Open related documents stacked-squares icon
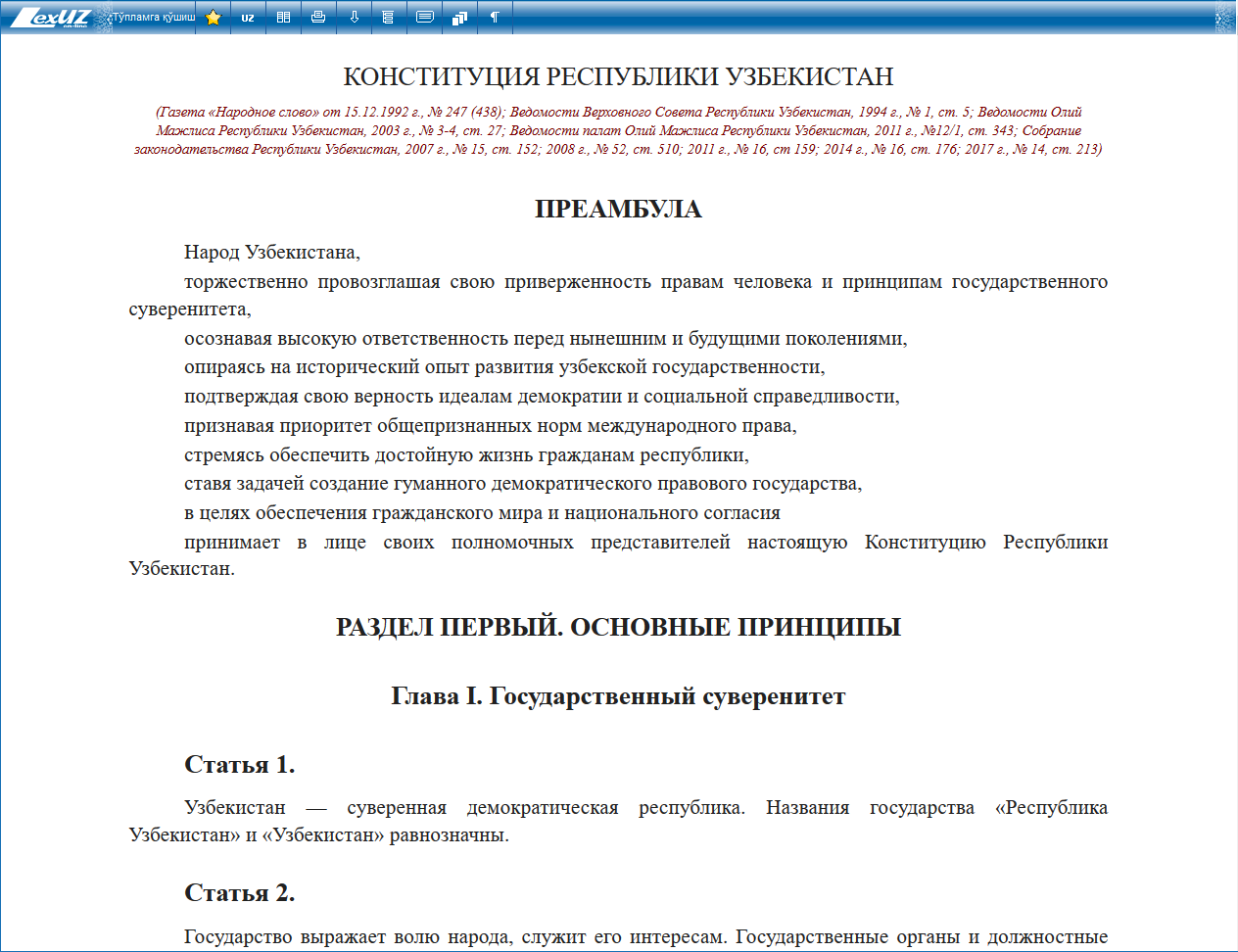 [x=459, y=18]
